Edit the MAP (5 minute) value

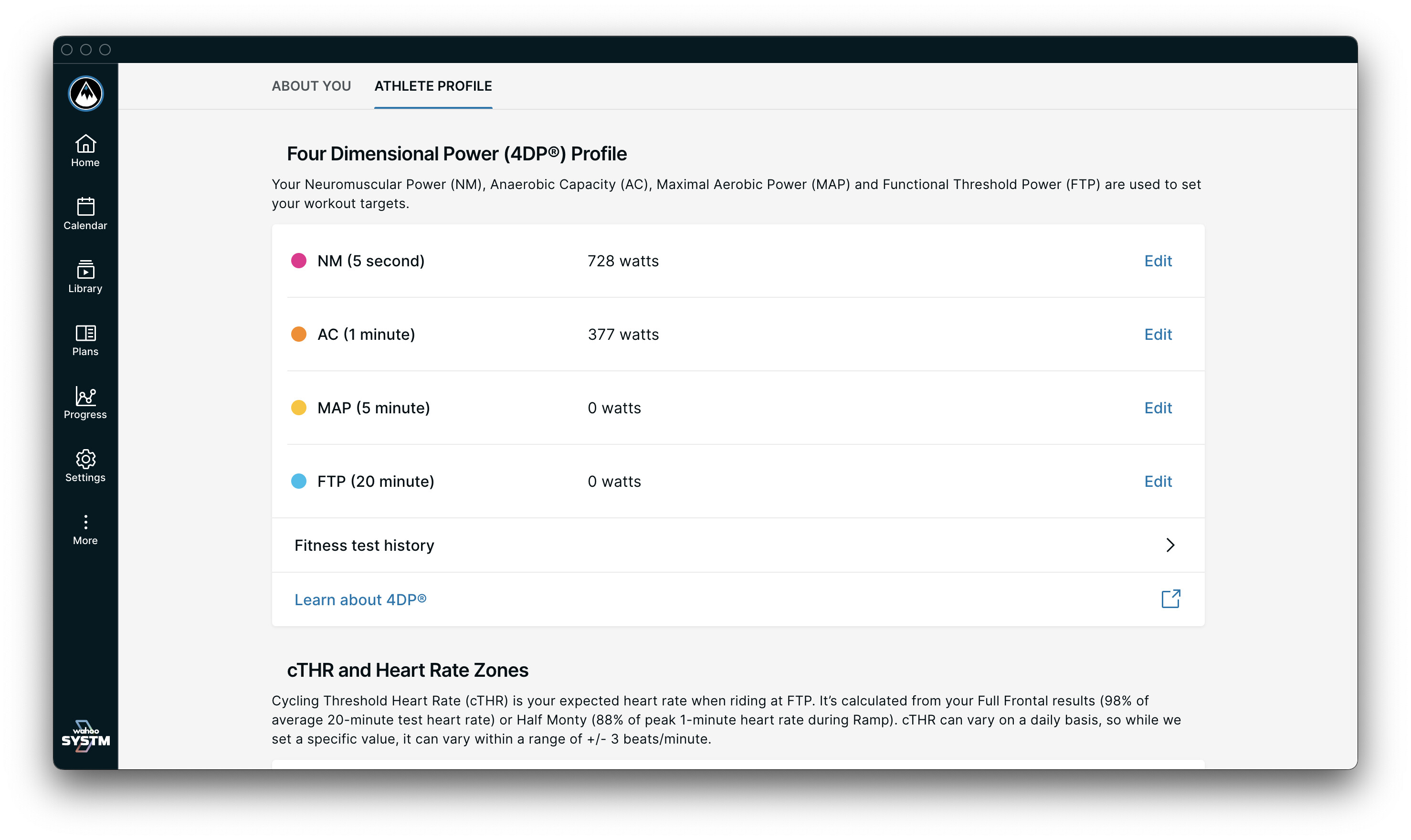[1158, 408]
